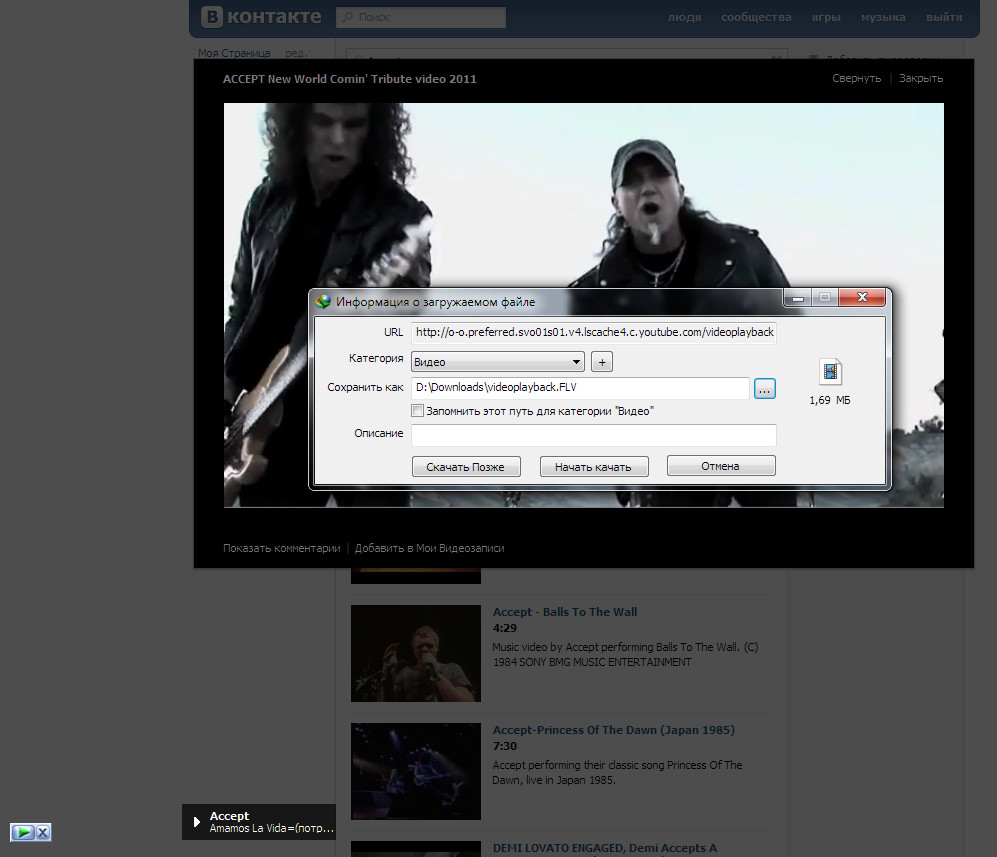Click the Скачать Позже button
This screenshot has width=997, height=857.
point(466,467)
